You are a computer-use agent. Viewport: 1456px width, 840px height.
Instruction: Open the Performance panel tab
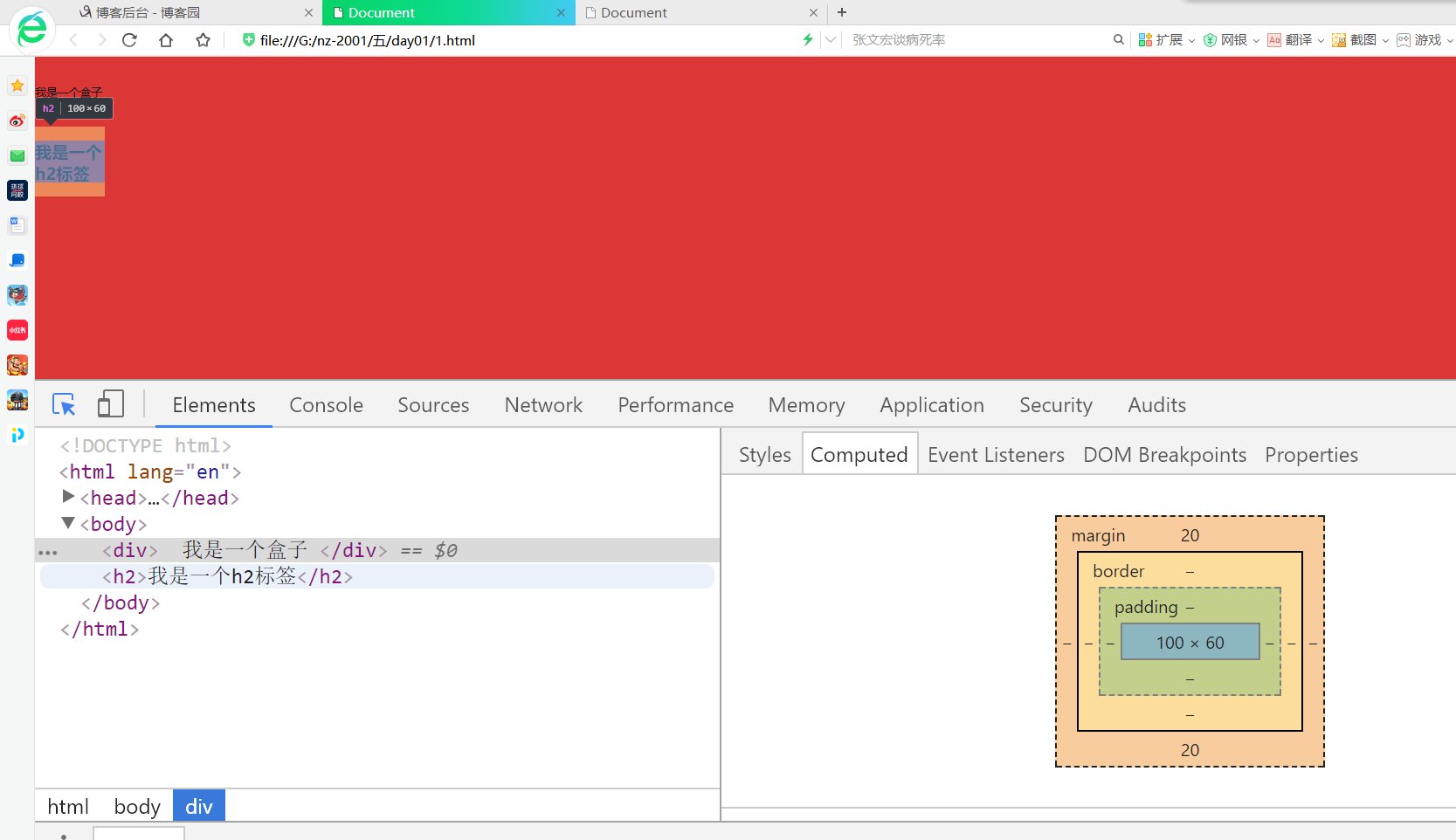676,405
